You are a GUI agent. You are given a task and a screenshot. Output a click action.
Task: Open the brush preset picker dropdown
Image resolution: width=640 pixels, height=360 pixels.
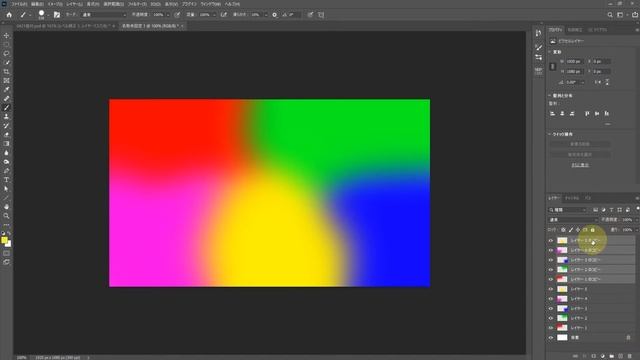48,15
